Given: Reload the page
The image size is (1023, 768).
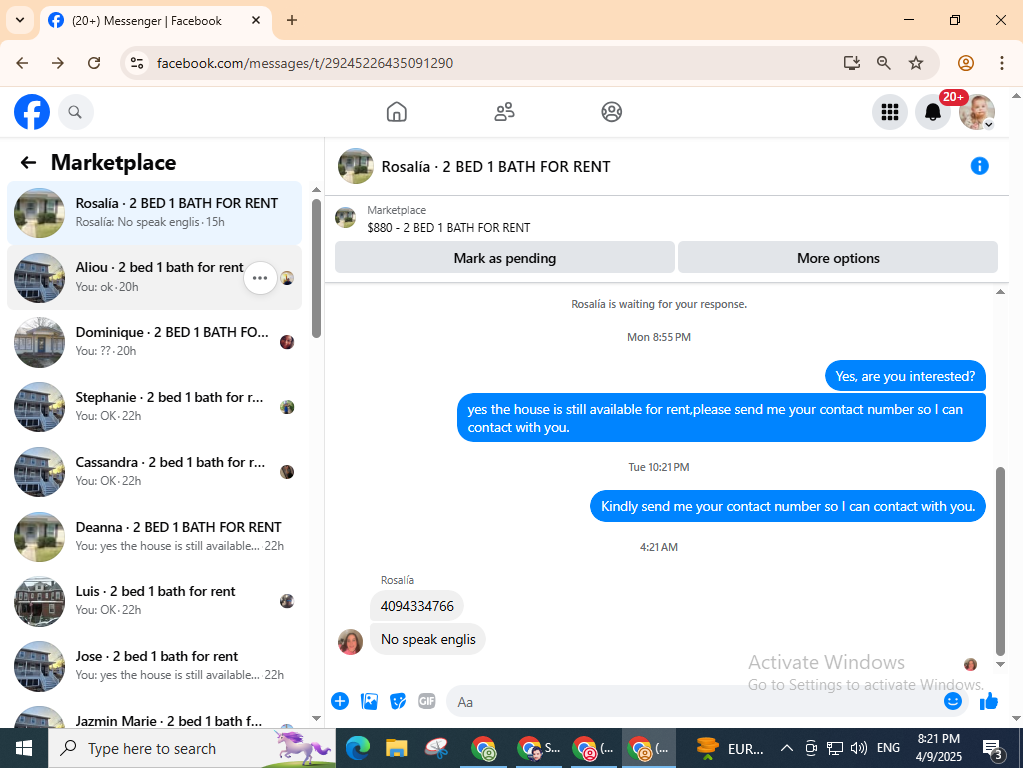Looking at the screenshot, I should point(94,63).
